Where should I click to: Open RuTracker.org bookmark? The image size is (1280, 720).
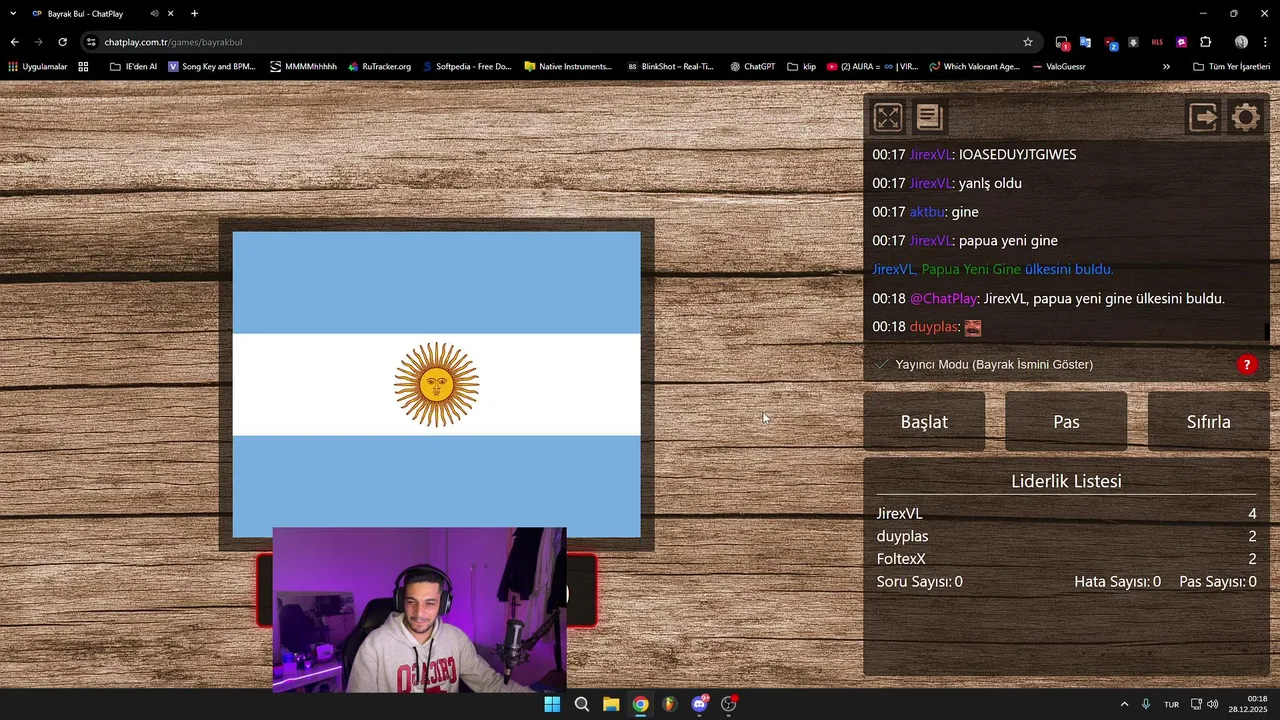(379, 67)
